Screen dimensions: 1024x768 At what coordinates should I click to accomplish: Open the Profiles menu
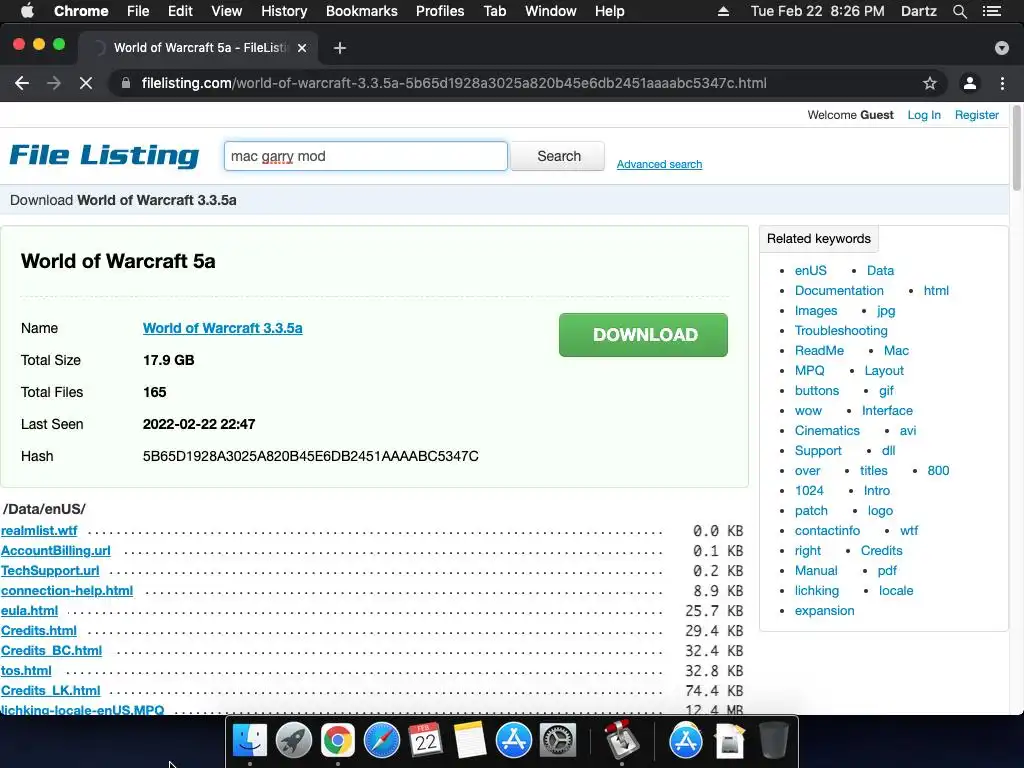[x=440, y=11]
